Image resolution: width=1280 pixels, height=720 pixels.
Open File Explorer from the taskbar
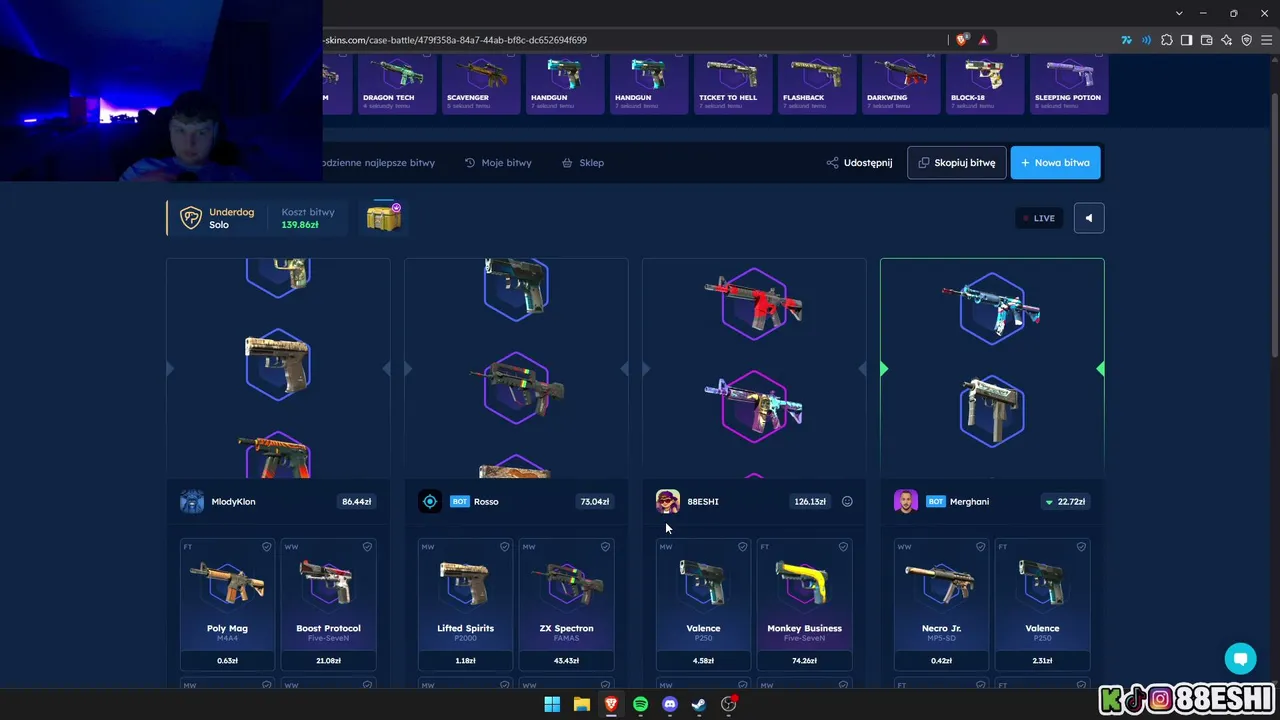pyautogui.click(x=581, y=704)
